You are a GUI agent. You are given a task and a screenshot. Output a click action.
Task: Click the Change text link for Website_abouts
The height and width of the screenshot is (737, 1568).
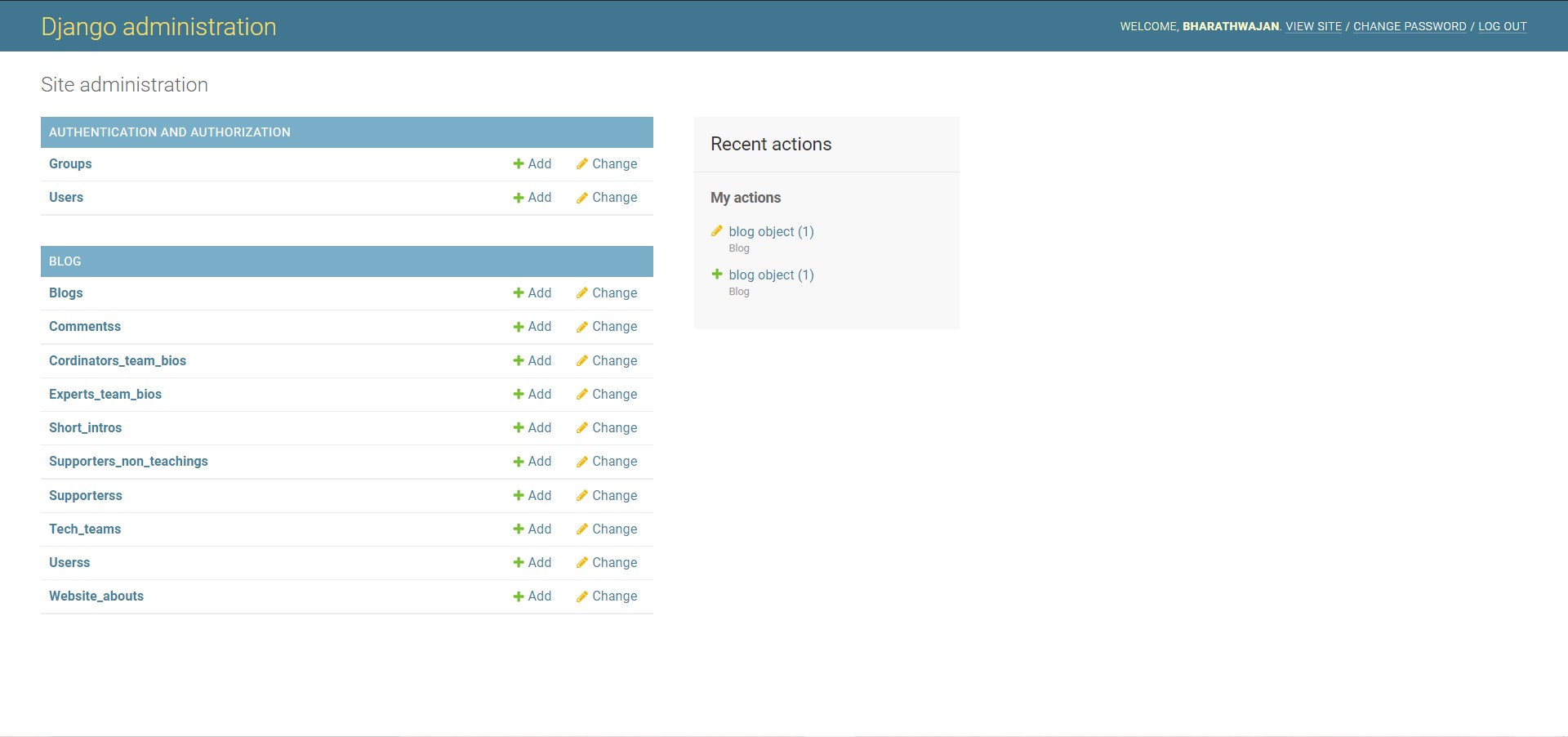pyautogui.click(x=615, y=596)
